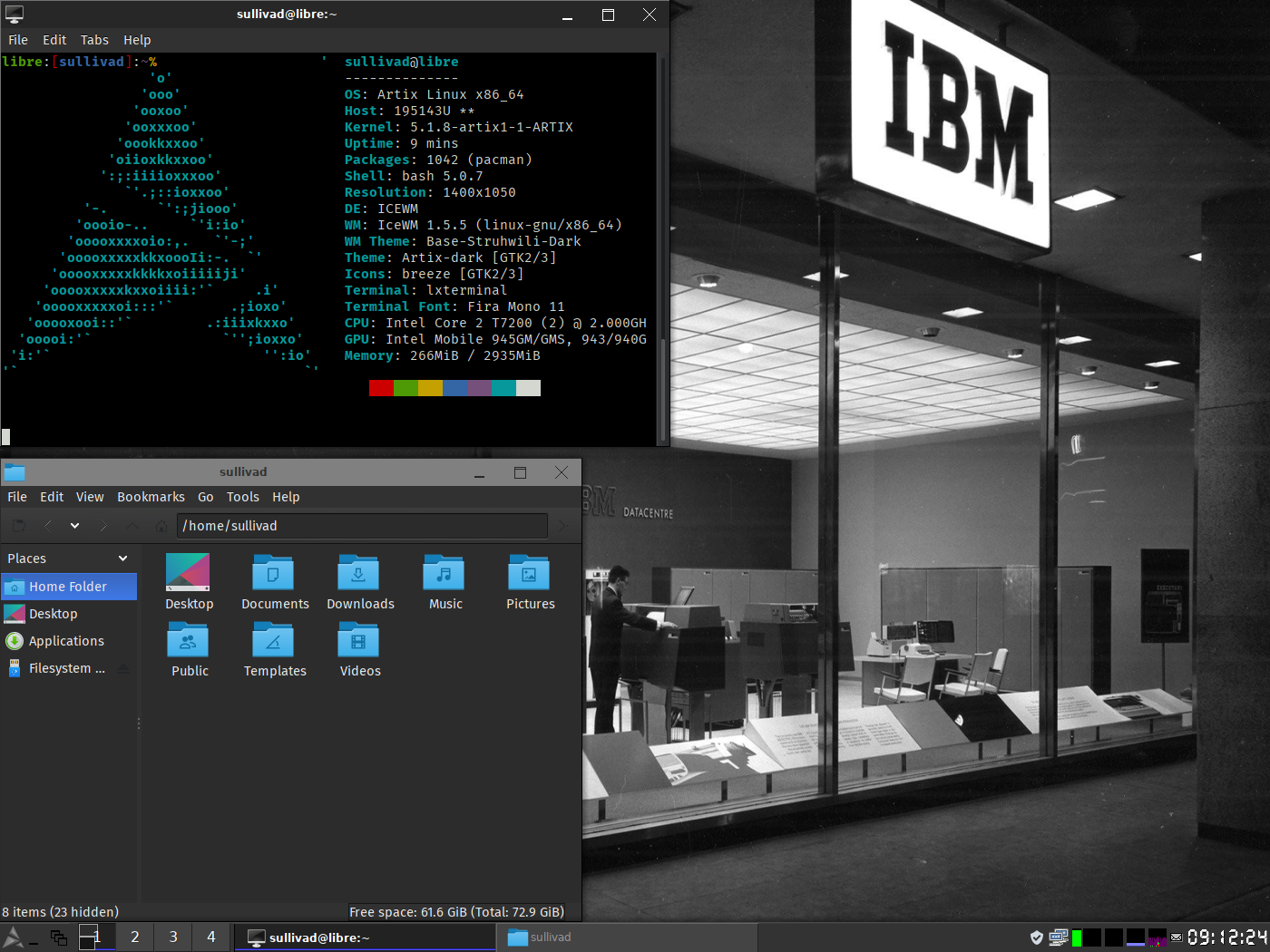The image size is (1270, 952).
Task: Select Desktop in Places sidebar
Action: tap(69, 614)
